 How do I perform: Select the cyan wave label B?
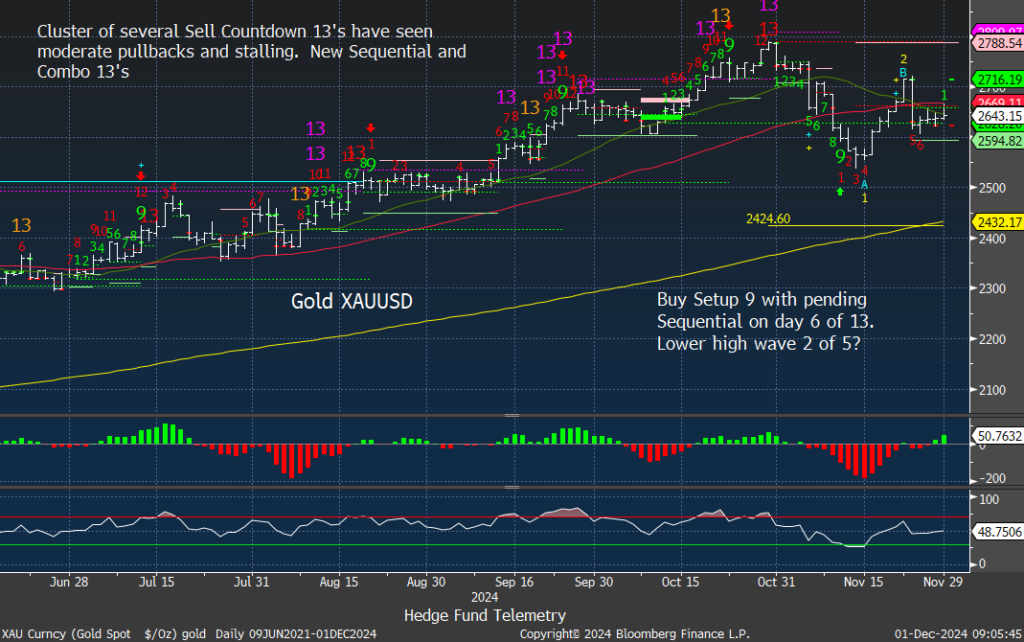[902, 73]
